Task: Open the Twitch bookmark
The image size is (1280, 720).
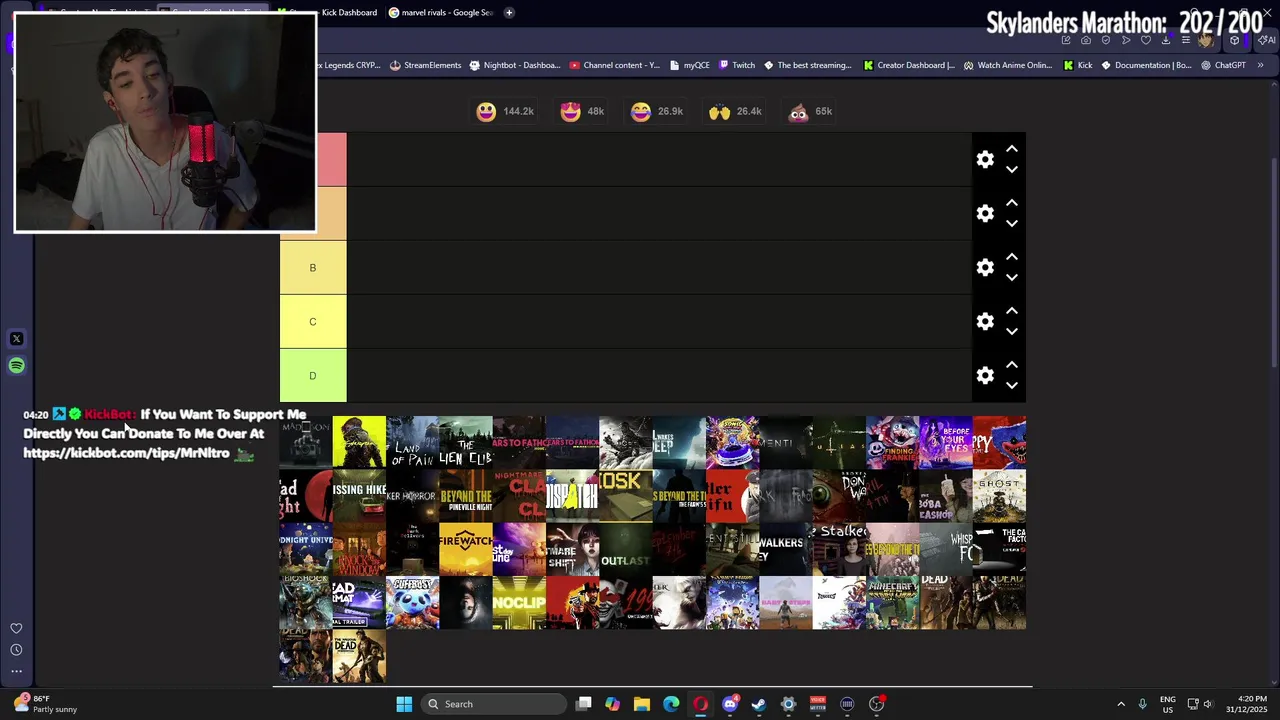Action: (736, 65)
